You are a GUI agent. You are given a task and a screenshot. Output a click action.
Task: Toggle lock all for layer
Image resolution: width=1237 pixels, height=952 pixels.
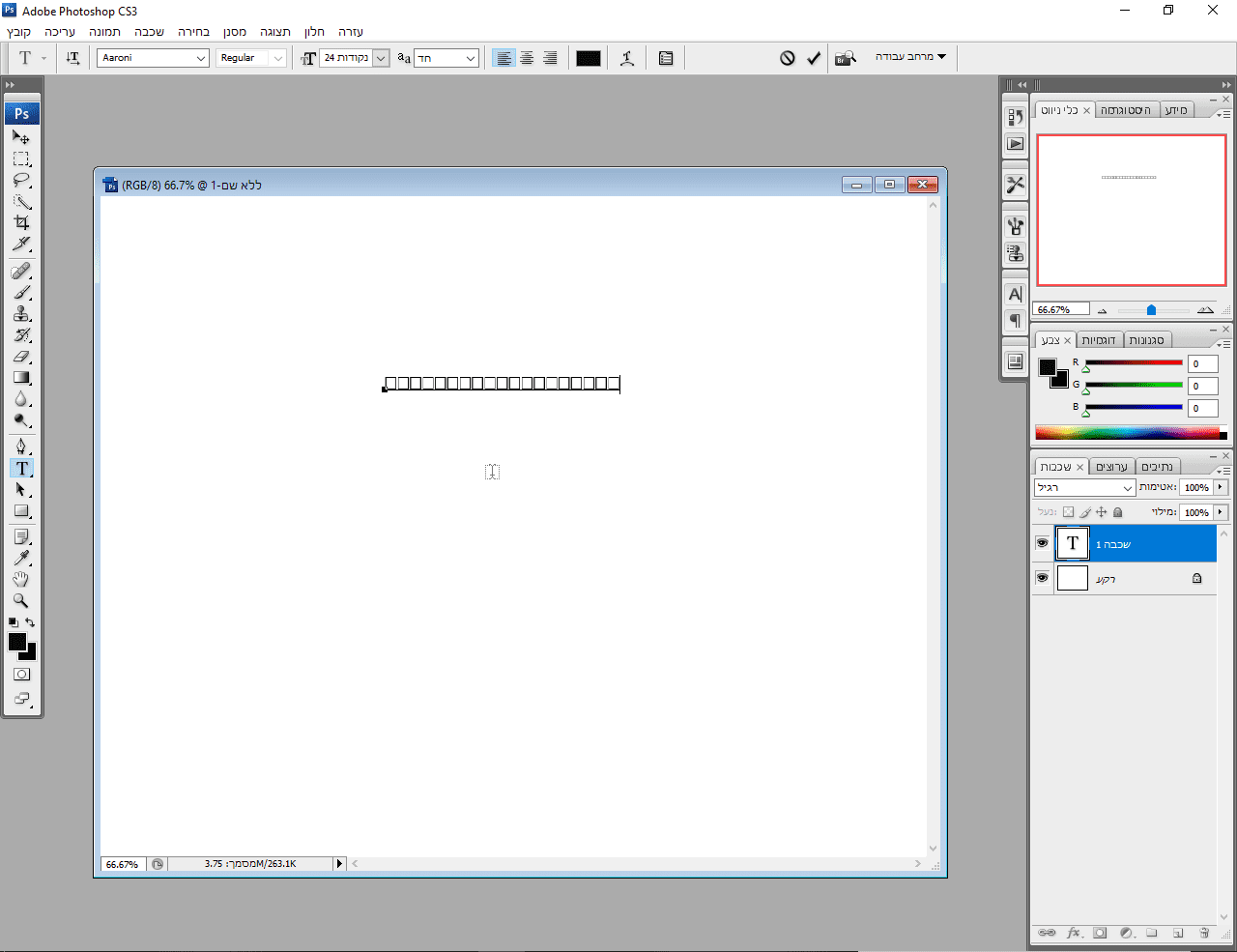coord(1118,512)
